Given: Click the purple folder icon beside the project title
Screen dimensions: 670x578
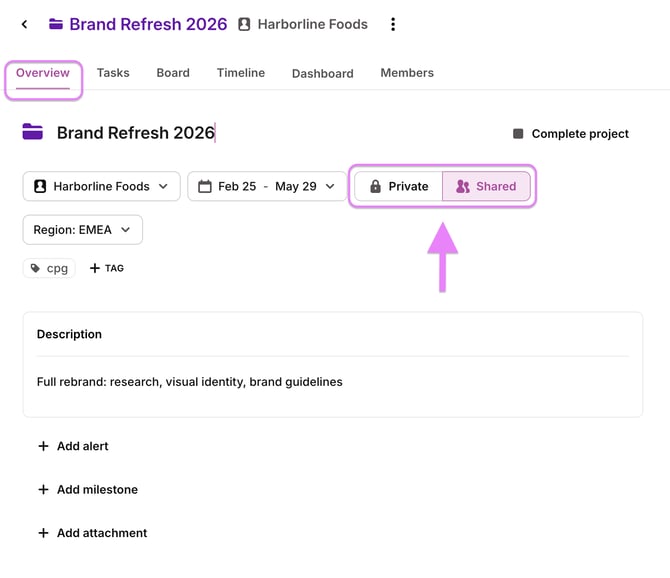Looking at the screenshot, I should click(x=32, y=132).
